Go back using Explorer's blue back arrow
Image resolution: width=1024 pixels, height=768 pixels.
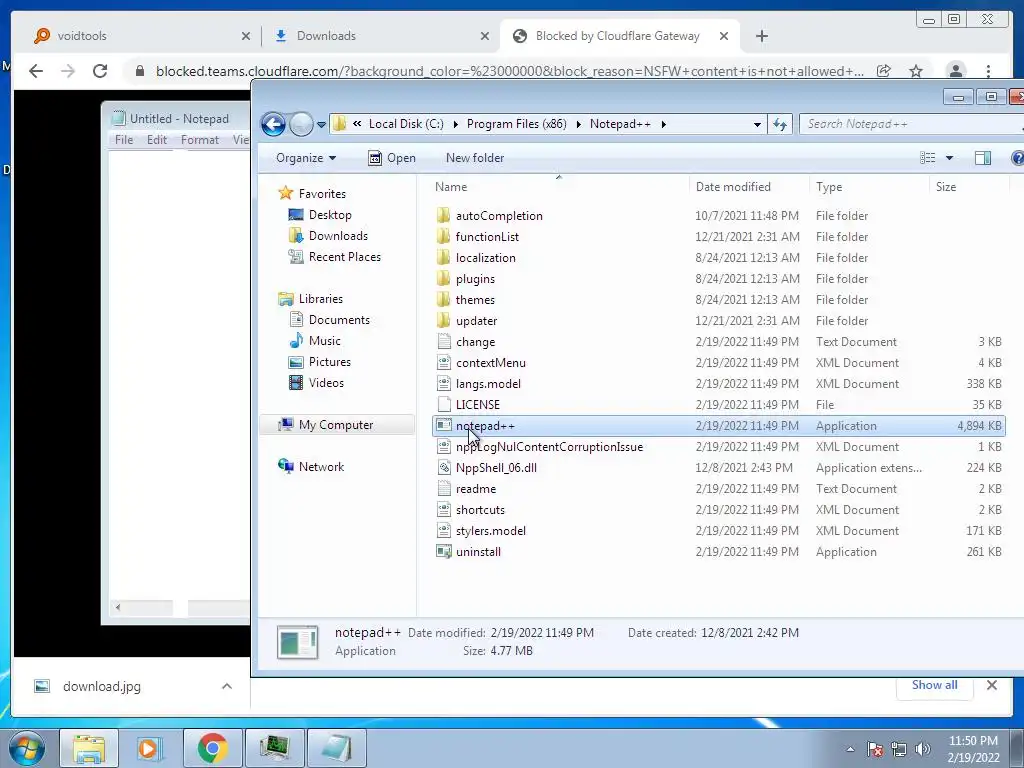(x=273, y=124)
